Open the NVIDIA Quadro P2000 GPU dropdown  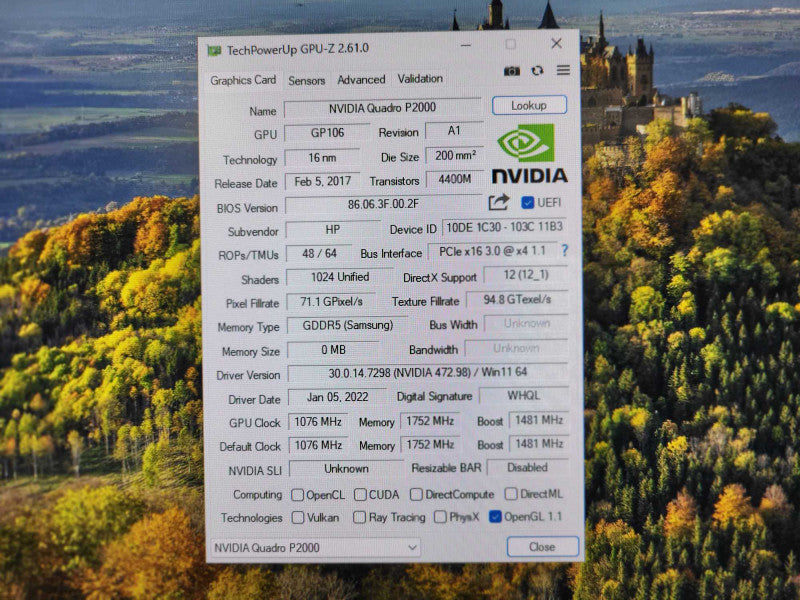315,547
